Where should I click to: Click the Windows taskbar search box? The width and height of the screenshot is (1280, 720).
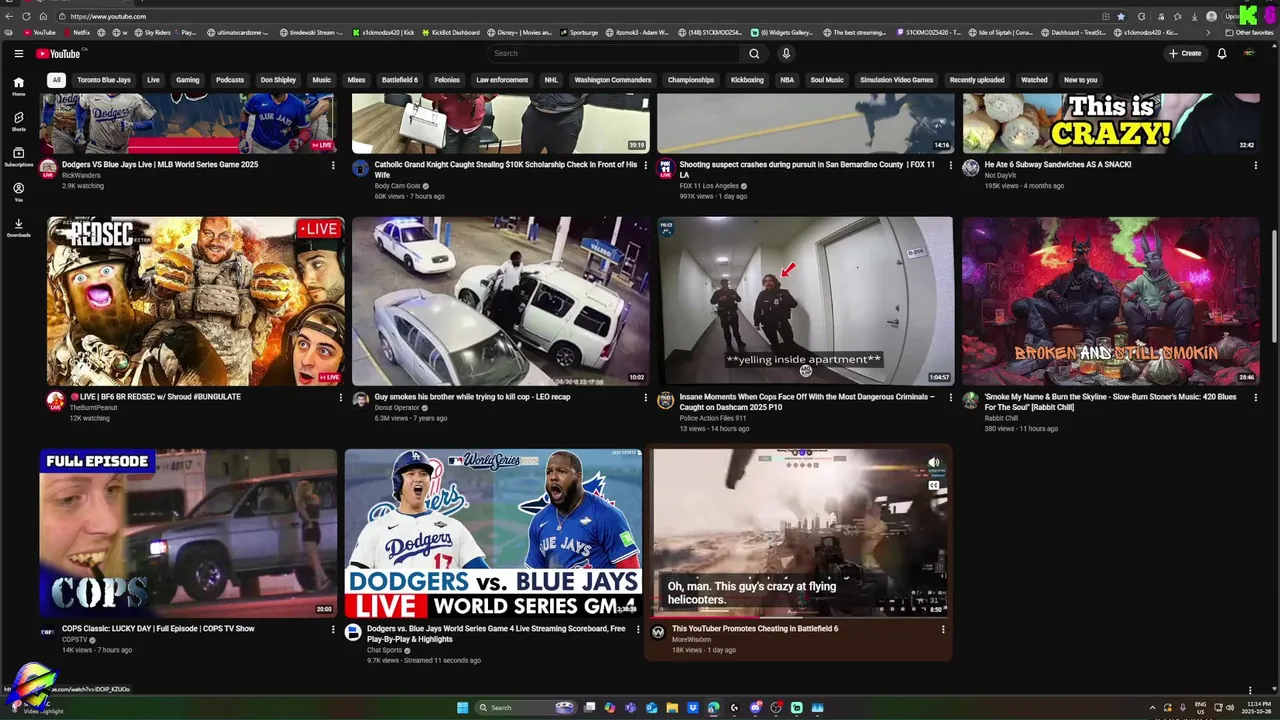coord(525,708)
